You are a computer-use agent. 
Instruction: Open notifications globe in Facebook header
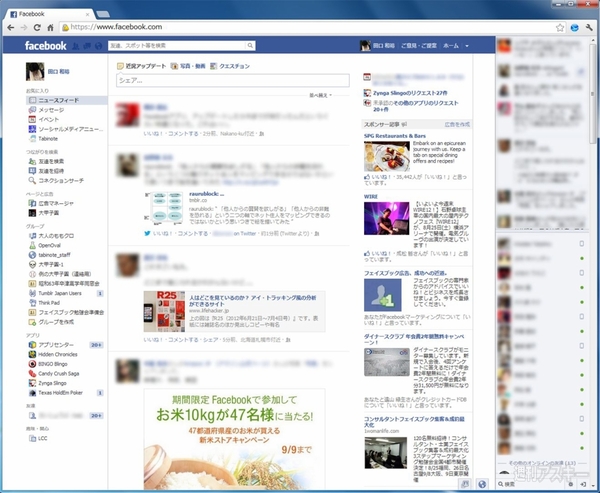[x=99, y=46]
